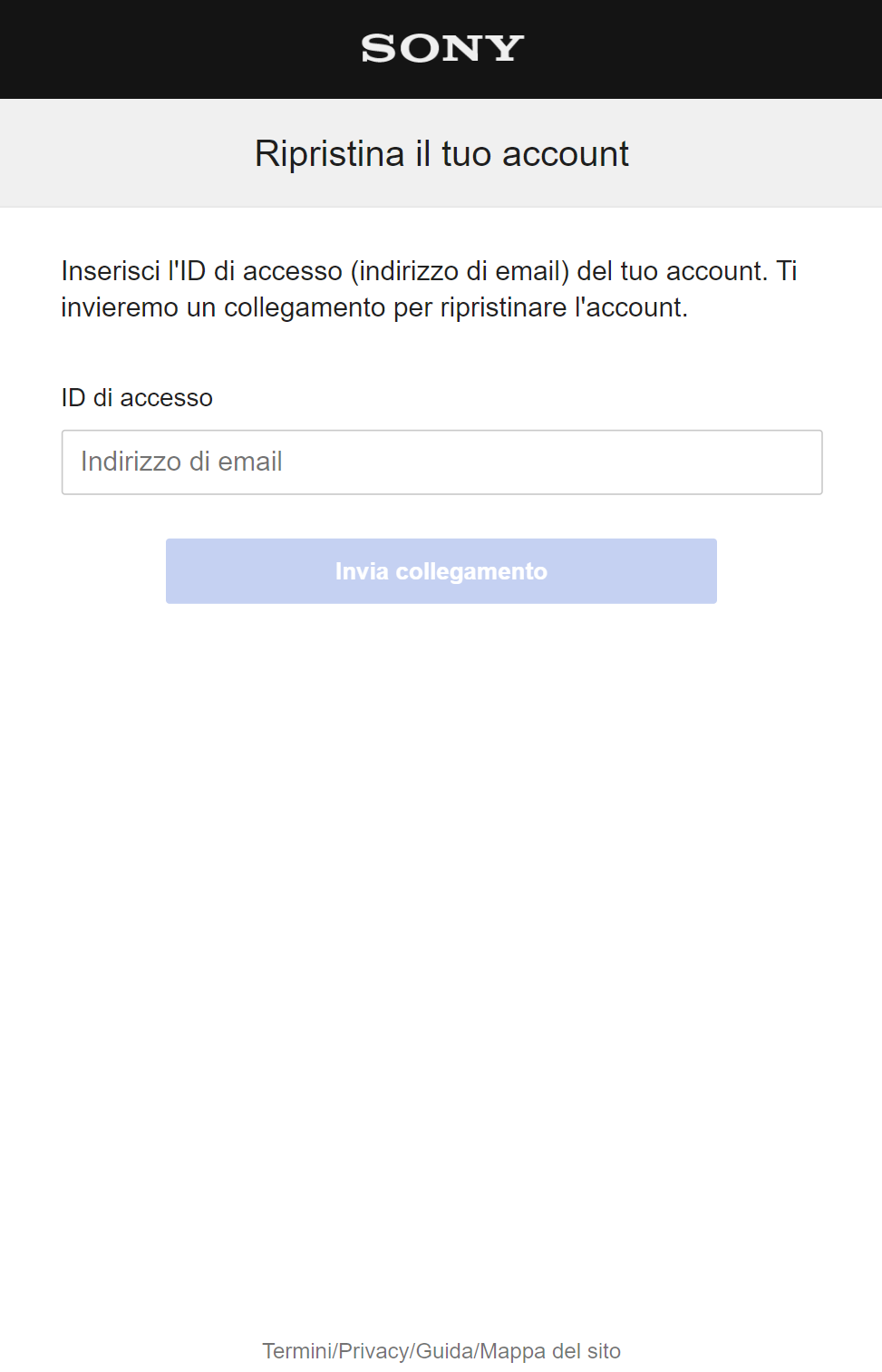Click the 'ID di accesso' field label
This screenshot has width=882, height=1372.
pyautogui.click(x=136, y=397)
